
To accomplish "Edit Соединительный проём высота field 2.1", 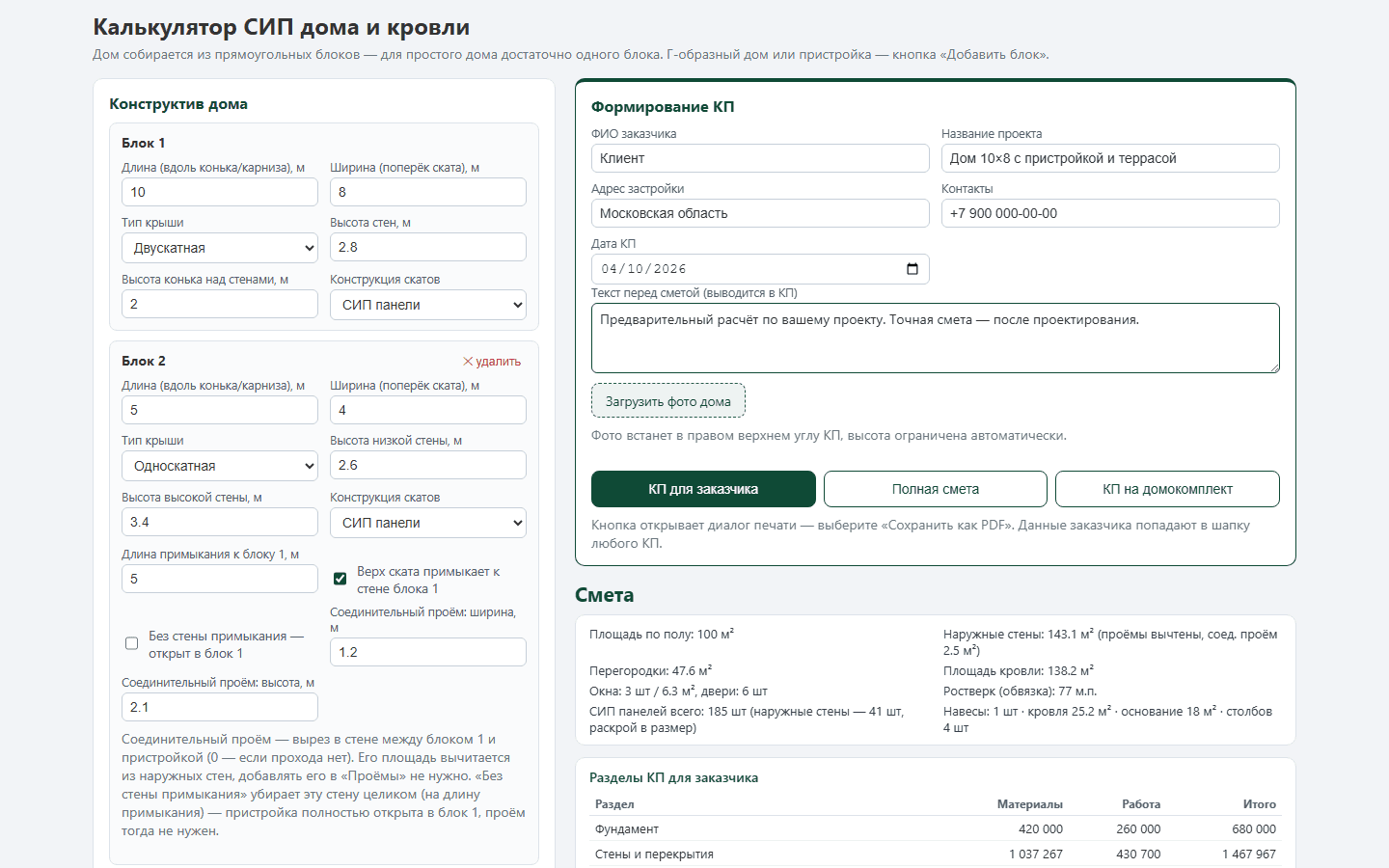I will pos(220,707).
